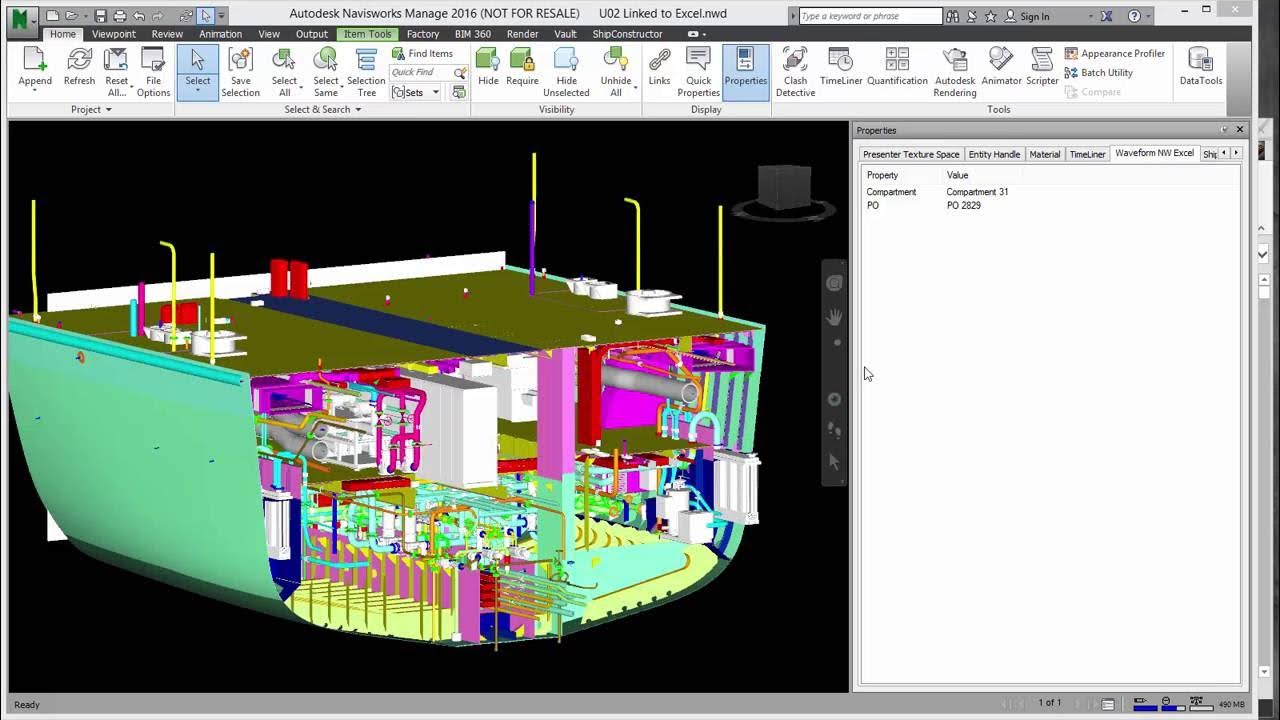Open the TimeLiner properties tab
The height and width of the screenshot is (720, 1280).
tap(1087, 154)
